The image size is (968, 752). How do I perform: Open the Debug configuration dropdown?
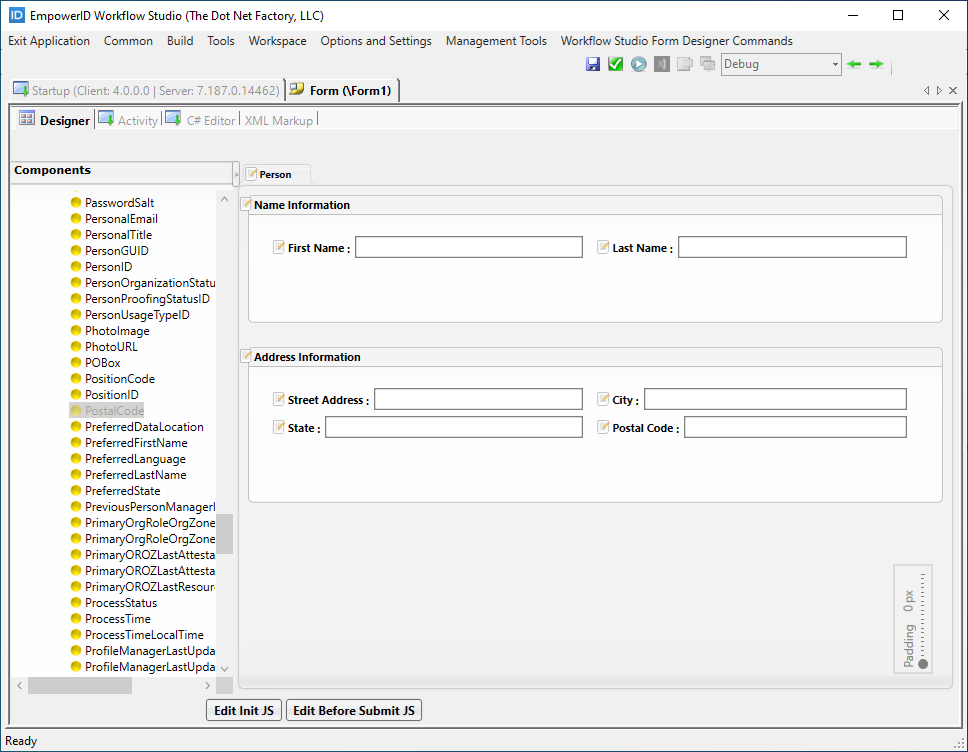(x=835, y=64)
